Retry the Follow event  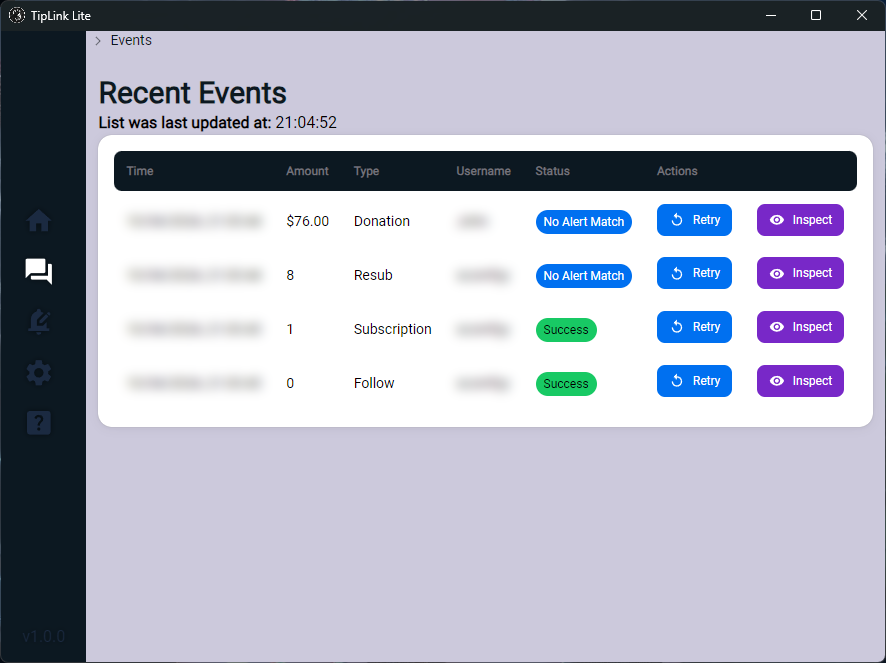(694, 381)
